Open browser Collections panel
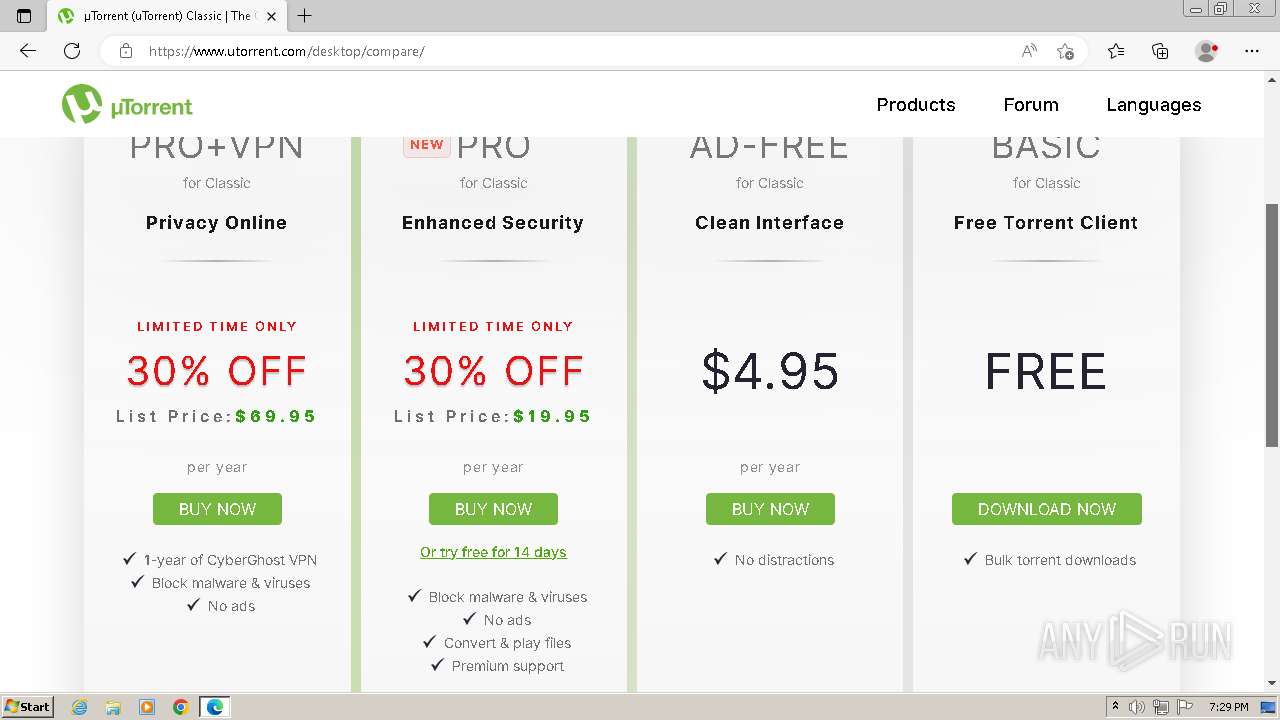Screen dimensions: 1280x720 1160,51
